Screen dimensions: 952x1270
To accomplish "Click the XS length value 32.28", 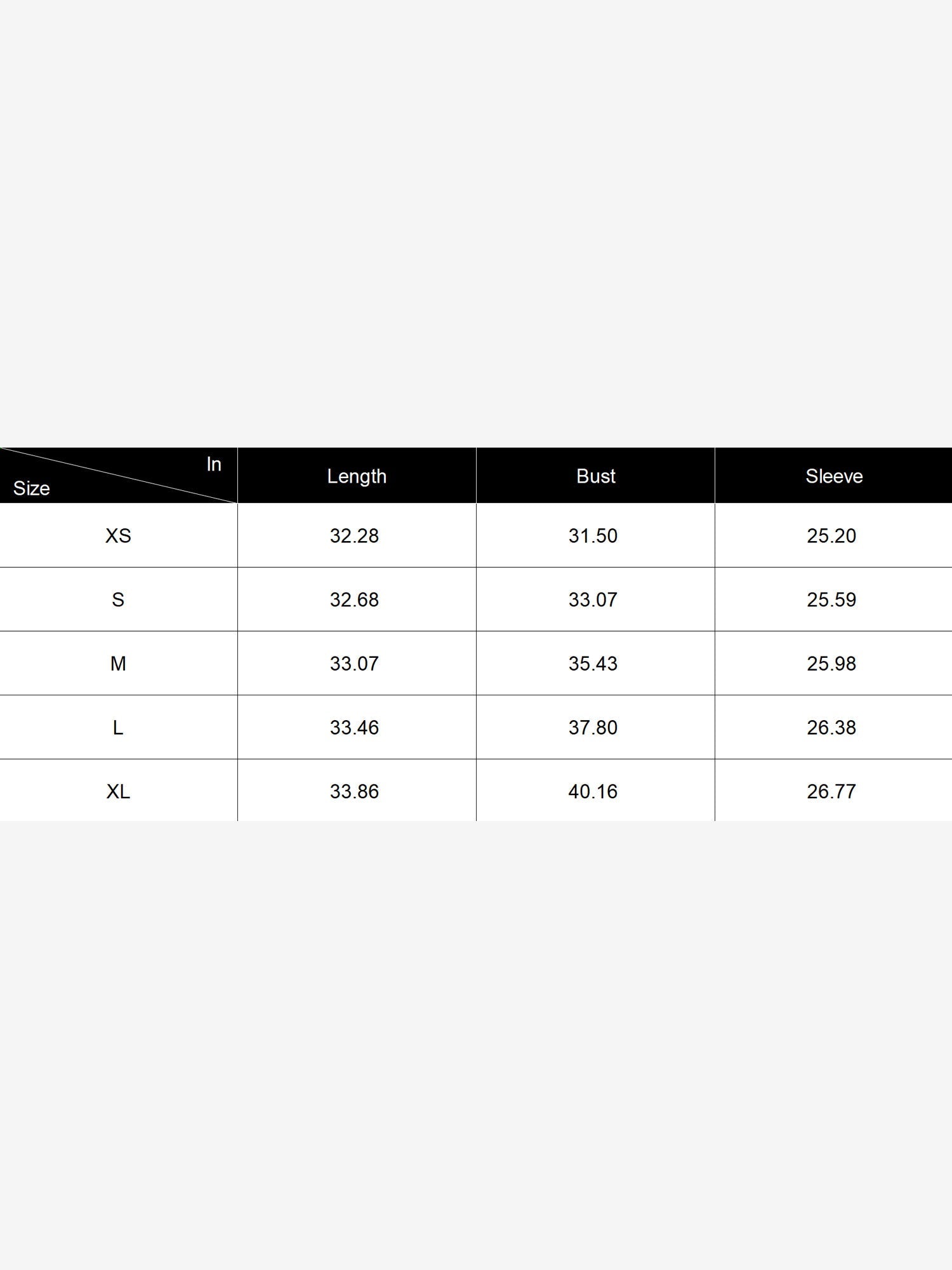I will click(x=354, y=536).
